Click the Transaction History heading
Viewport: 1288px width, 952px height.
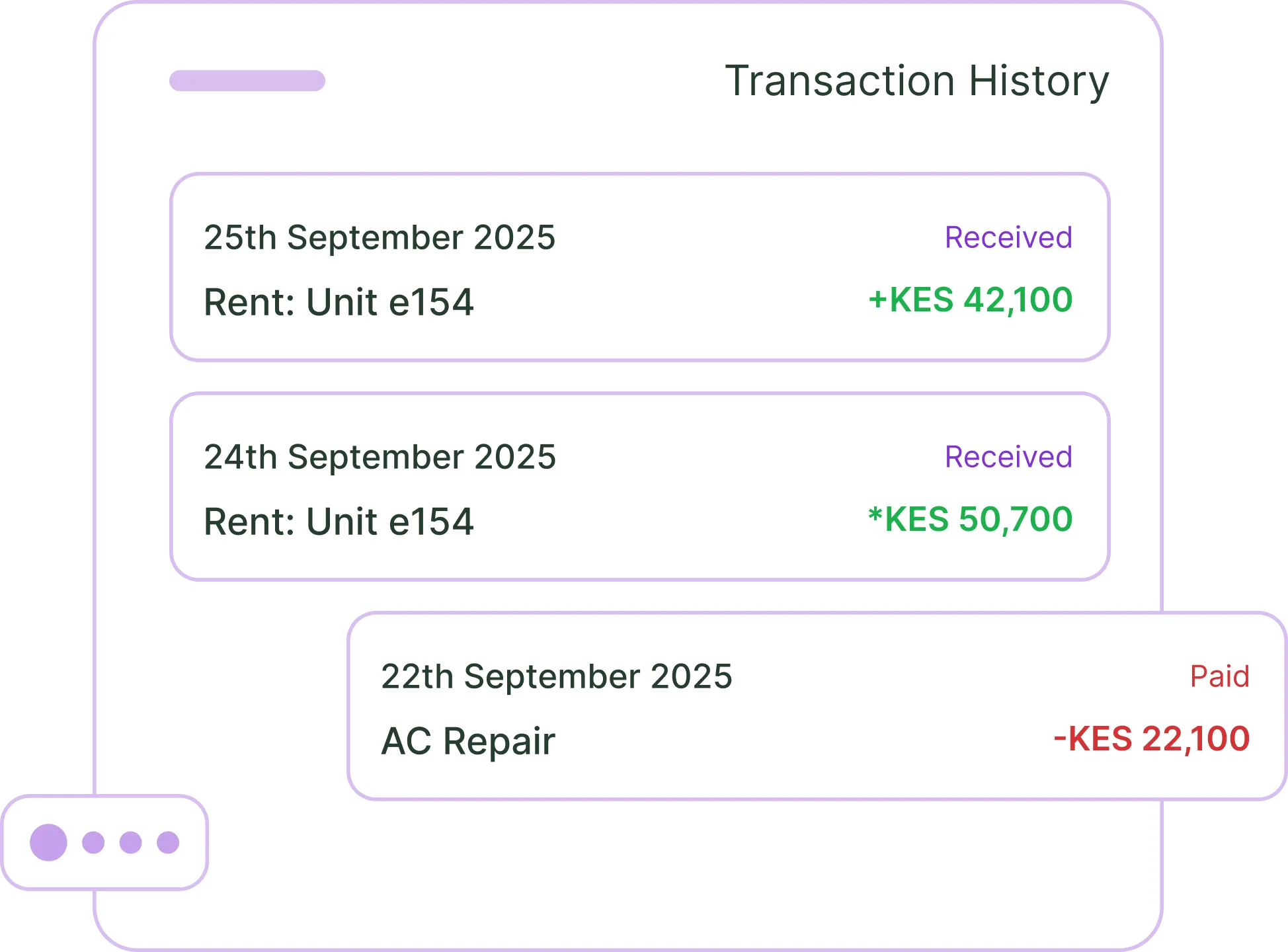tap(916, 81)
